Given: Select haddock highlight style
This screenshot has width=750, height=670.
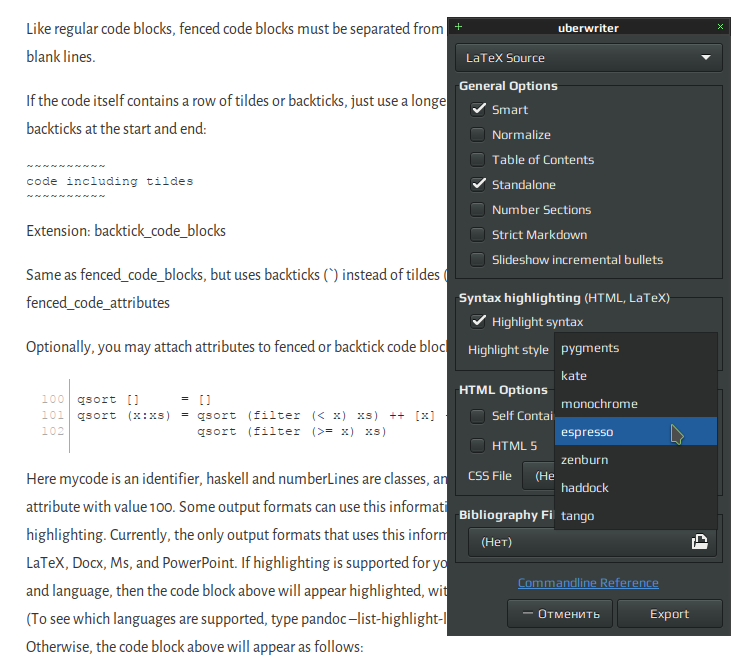Looking at the screenshot, I should (x=636, y=487).
